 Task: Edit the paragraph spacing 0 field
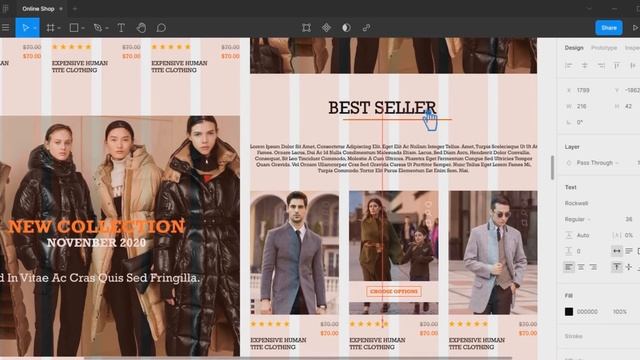point(579,251)
